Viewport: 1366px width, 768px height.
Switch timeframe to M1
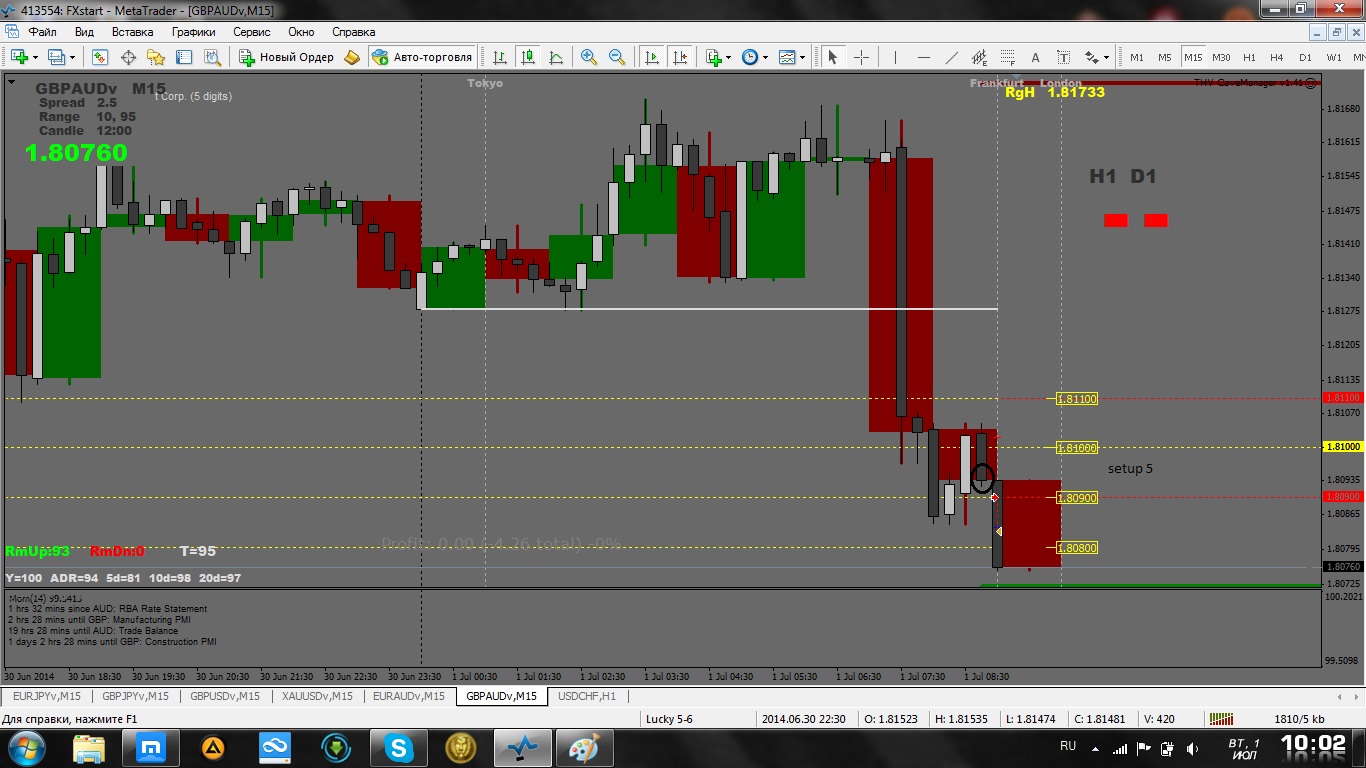(1136, 57)
